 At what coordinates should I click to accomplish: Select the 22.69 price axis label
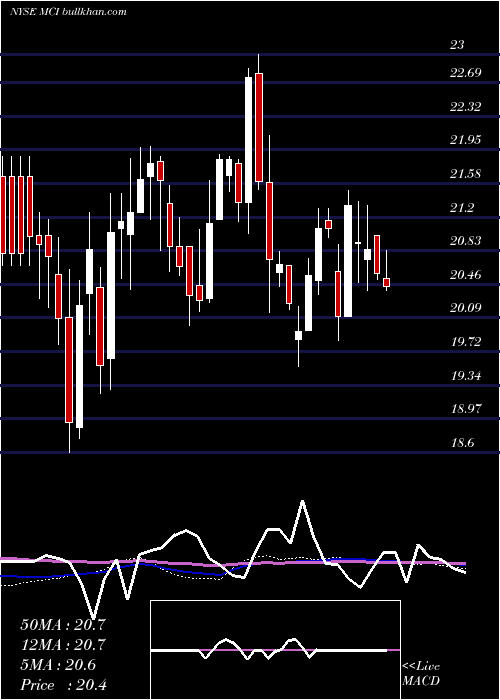pos(466,73)
